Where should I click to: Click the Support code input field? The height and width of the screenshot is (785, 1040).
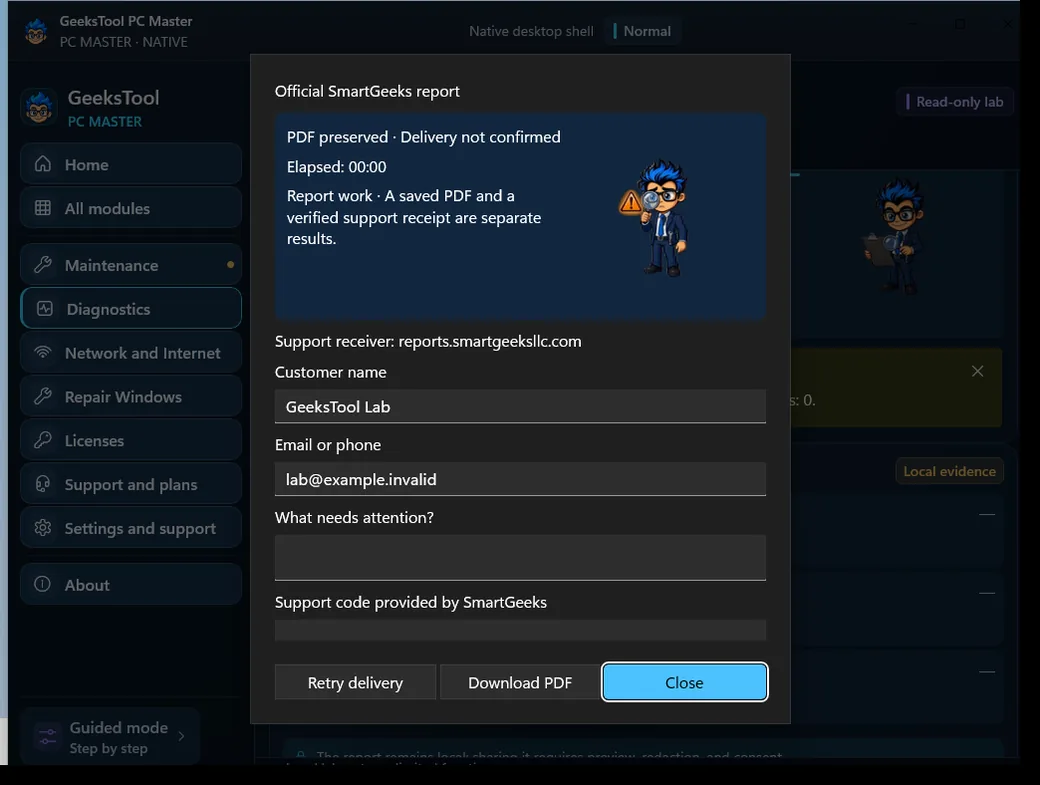point(520,630)
